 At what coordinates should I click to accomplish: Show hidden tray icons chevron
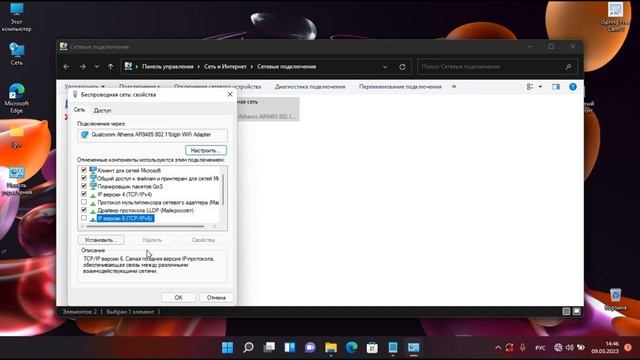(498, 347)
